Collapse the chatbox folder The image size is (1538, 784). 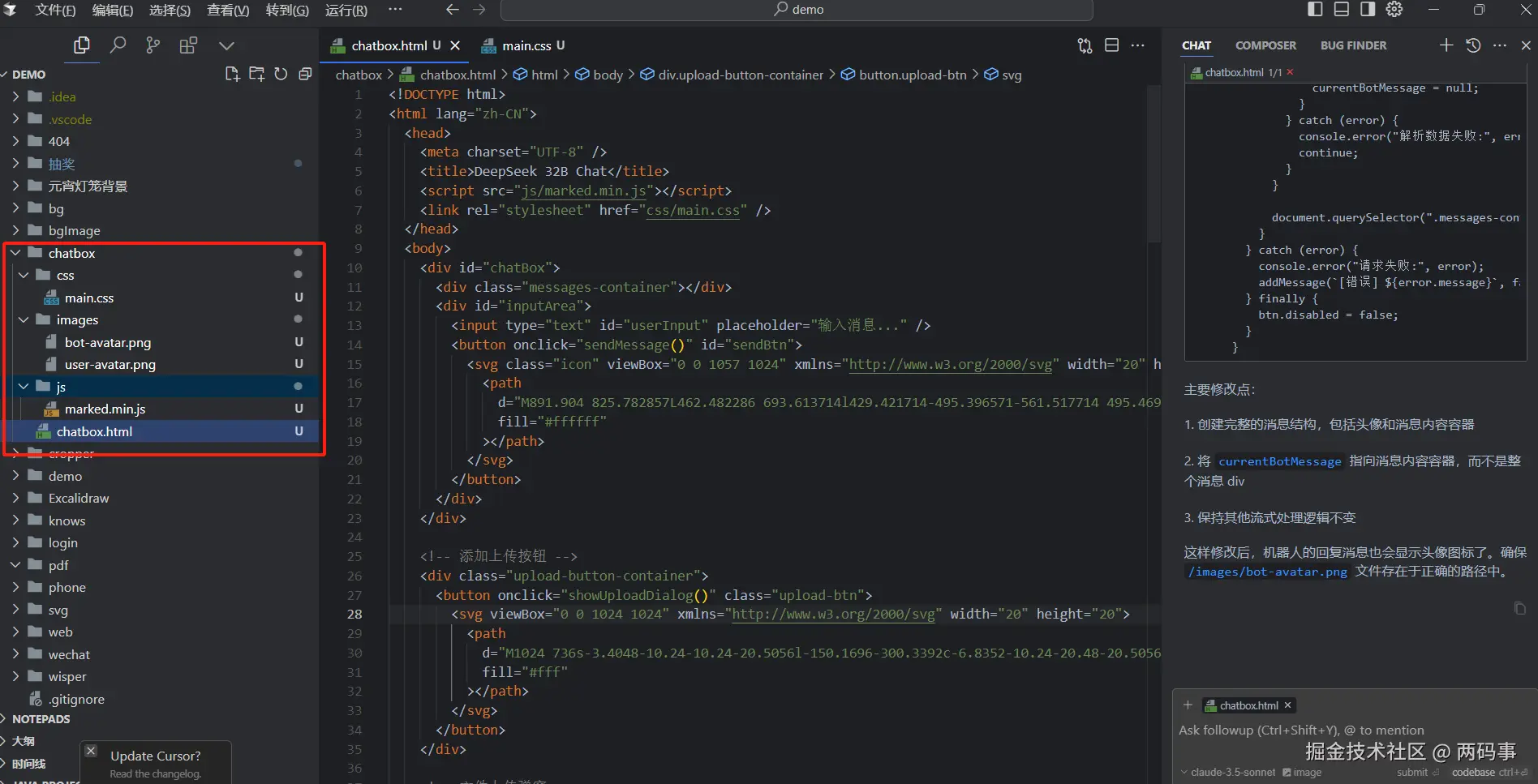pyautogui.click(x=15, y=253)
